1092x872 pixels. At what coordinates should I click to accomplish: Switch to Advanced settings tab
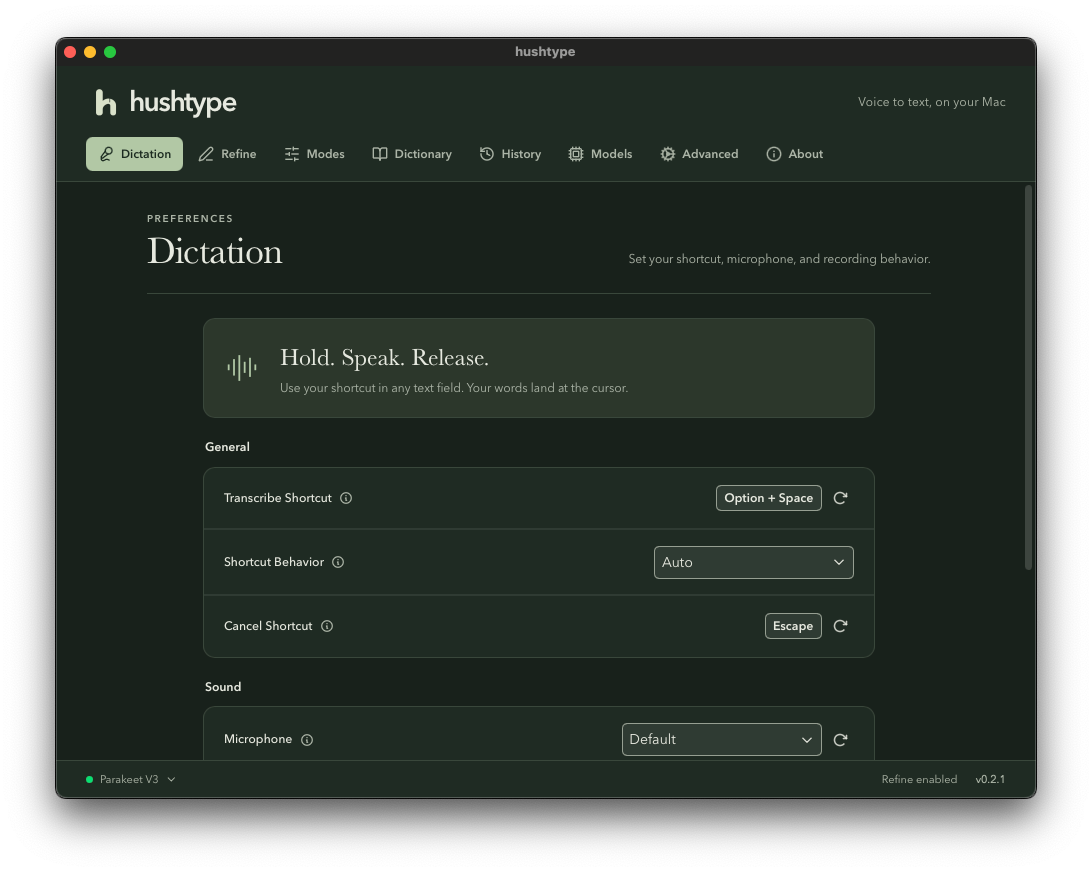pos(699,154)
